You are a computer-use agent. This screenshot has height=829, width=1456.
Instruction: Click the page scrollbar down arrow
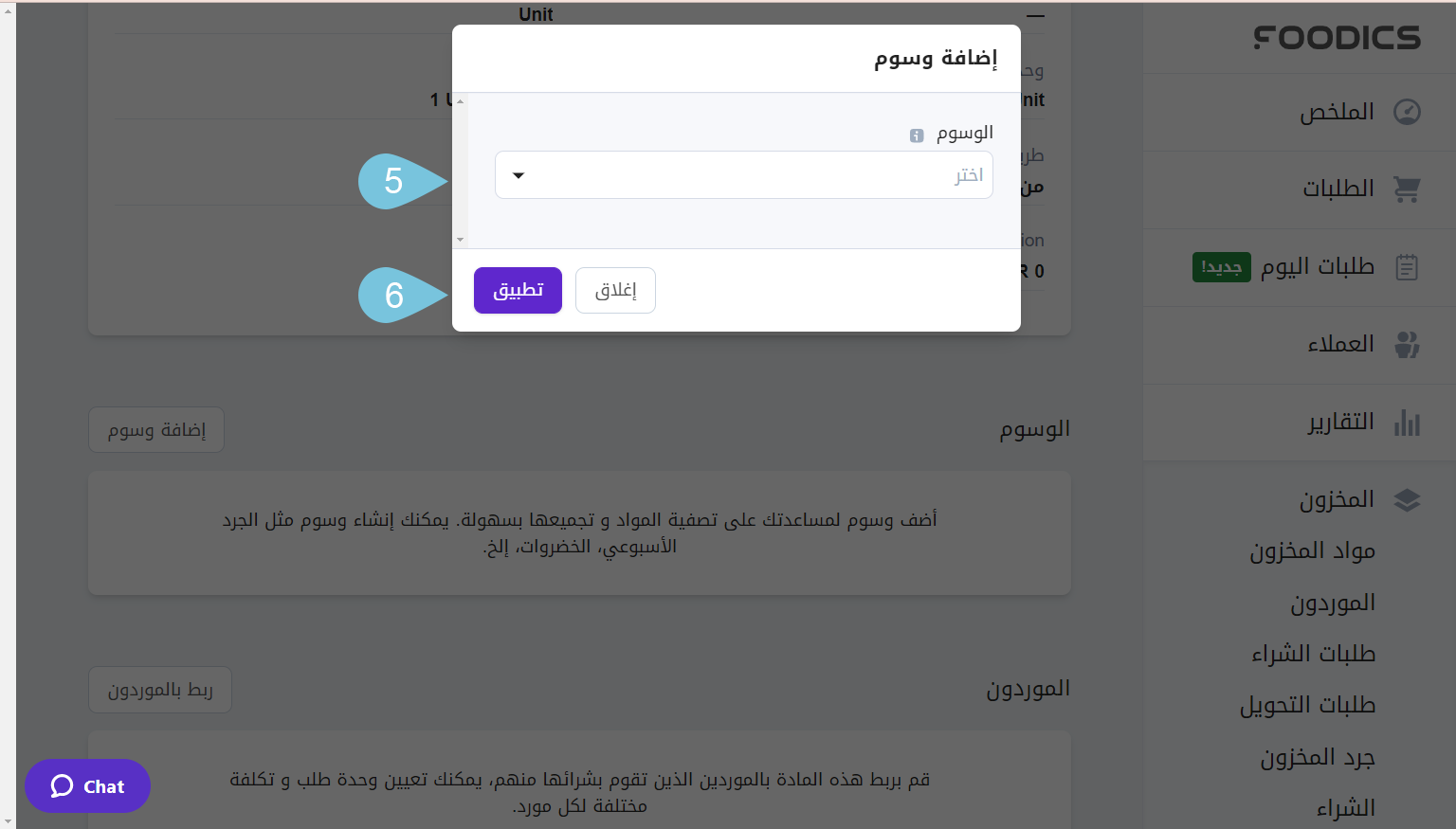[x=8, y=820]
